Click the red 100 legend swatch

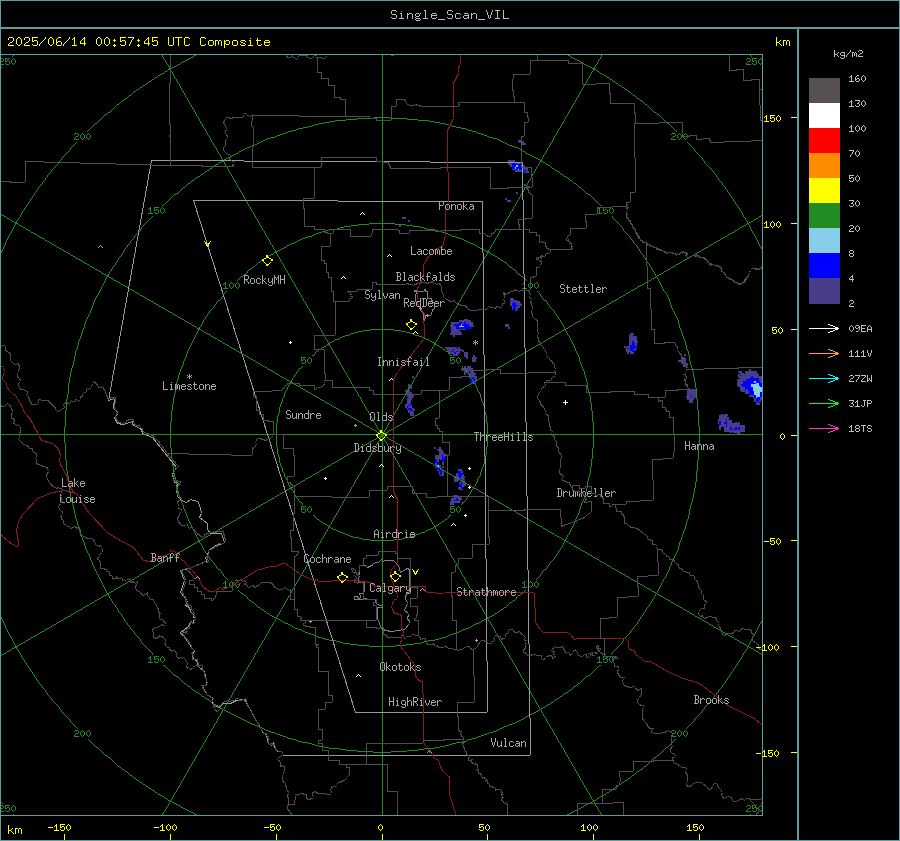coord(824,141)
